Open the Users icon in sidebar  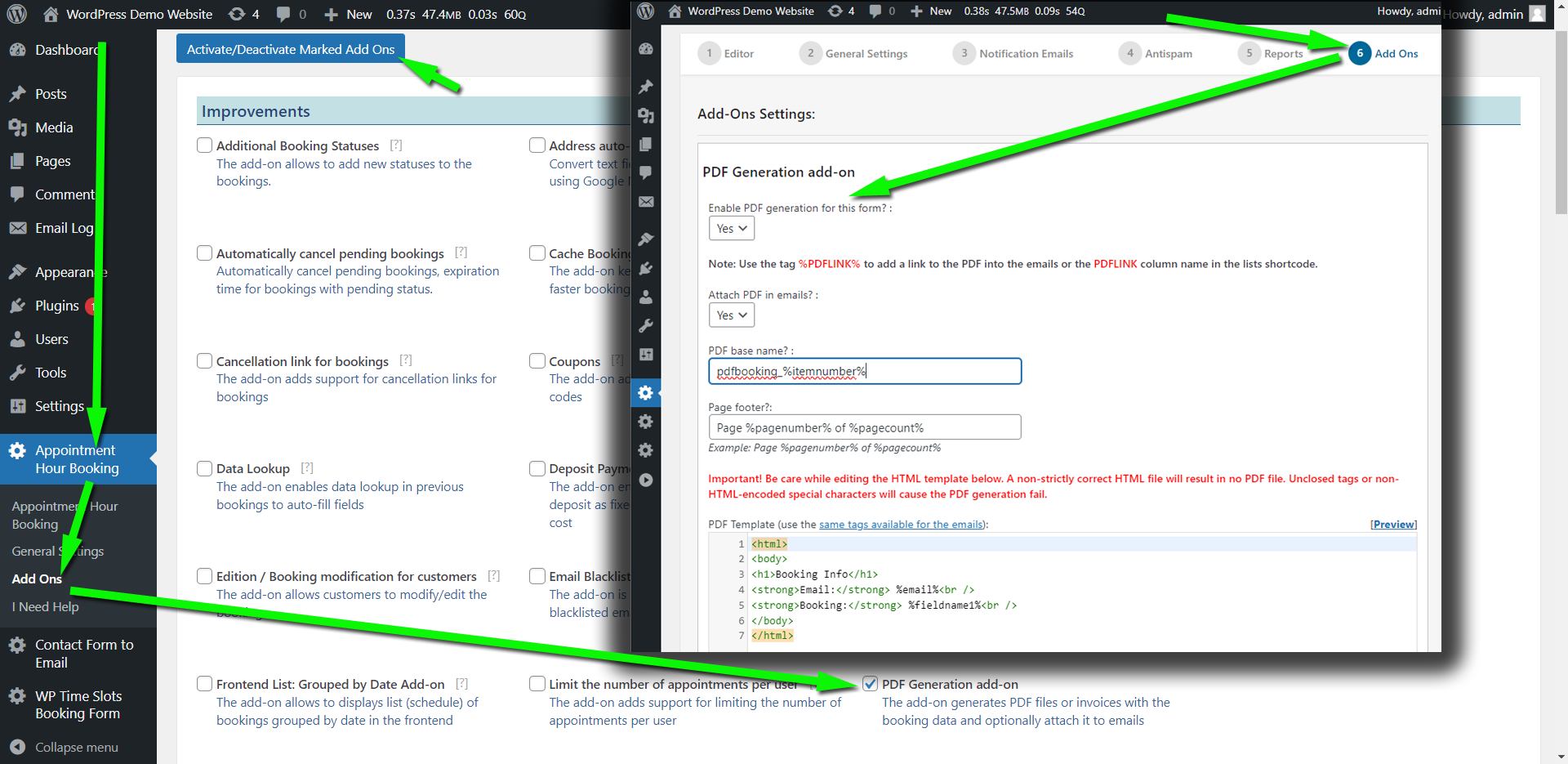[18, 339]
